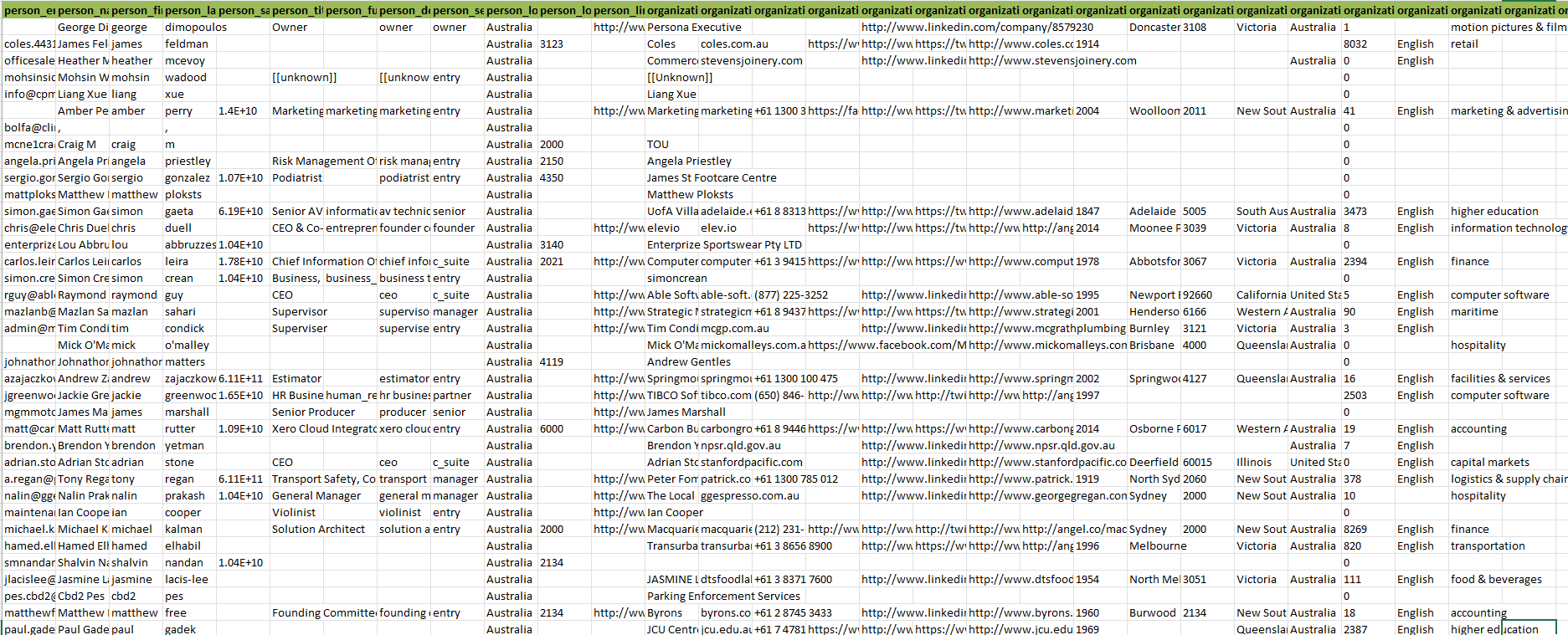Open the www.facebook.com link cell
This screenshot has height=635, width=1568.
click(x=887, y=345)
